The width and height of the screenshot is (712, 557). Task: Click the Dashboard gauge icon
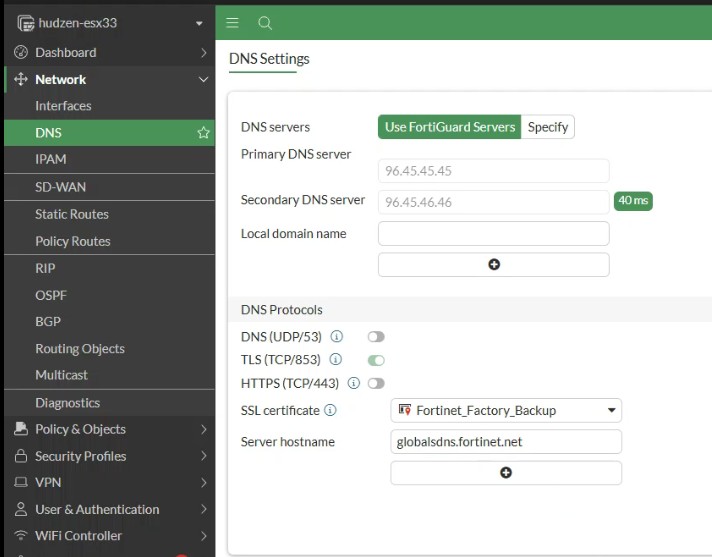click(x=21, y=53)
